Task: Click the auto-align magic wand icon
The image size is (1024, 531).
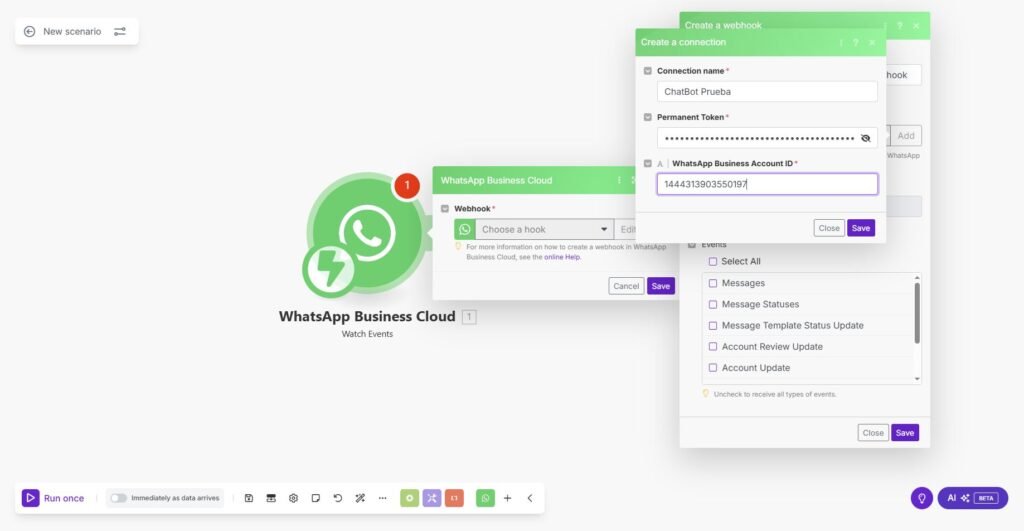Action: click(x=360, y=498)
